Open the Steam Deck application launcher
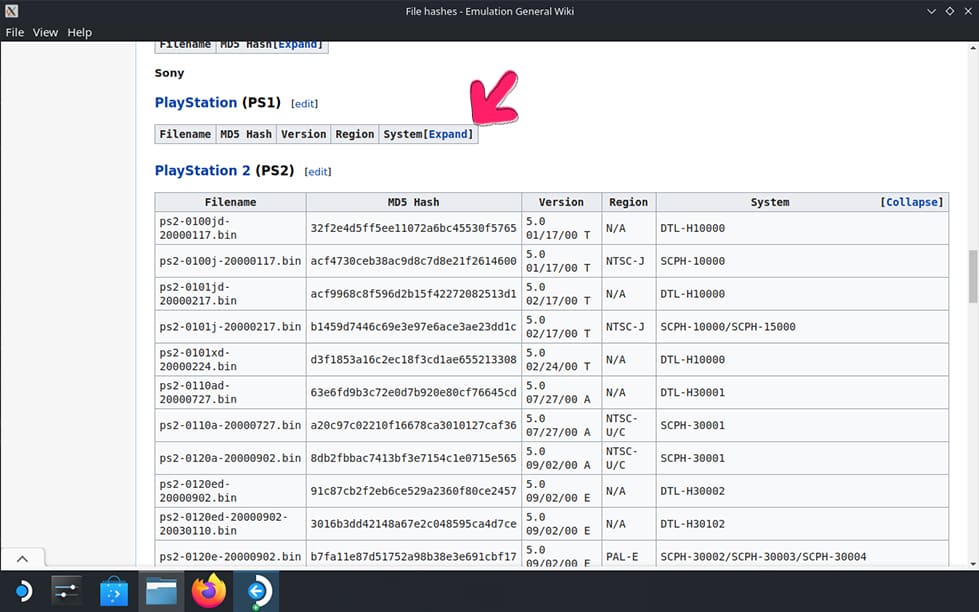Screen dimensions: 979x612 (x=23, y=590)
